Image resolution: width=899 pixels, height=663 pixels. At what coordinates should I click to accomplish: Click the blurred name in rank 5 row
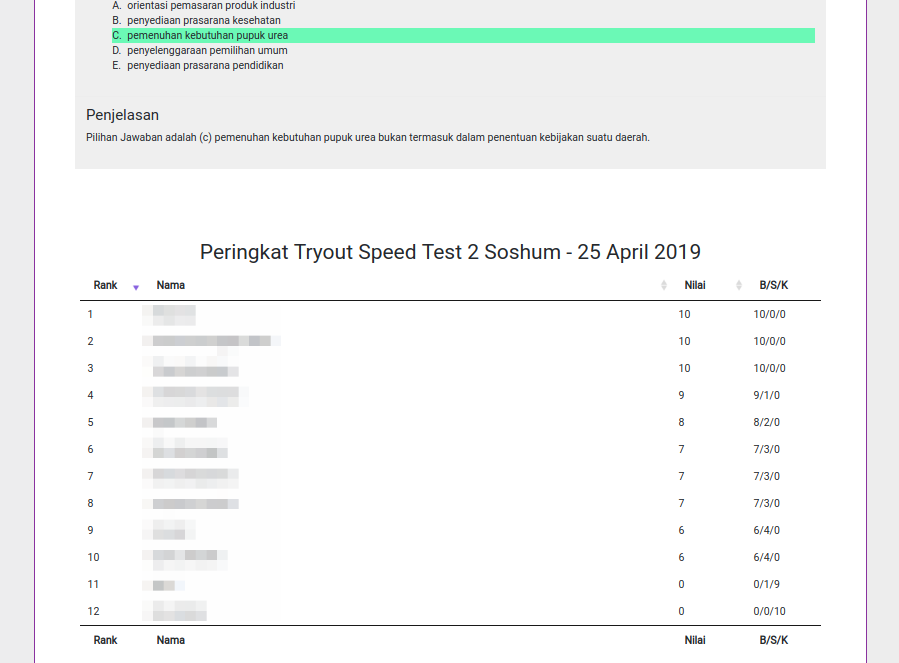(x=180, y=423)
